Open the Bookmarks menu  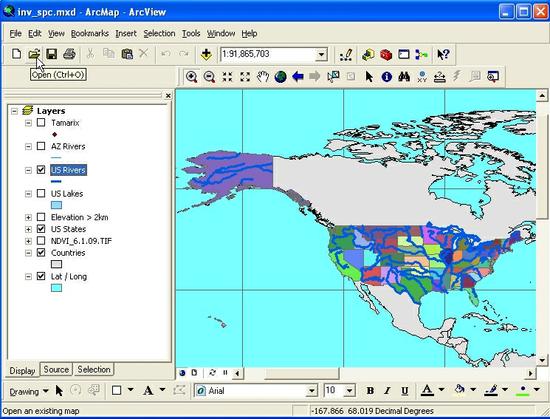[90, 34]
